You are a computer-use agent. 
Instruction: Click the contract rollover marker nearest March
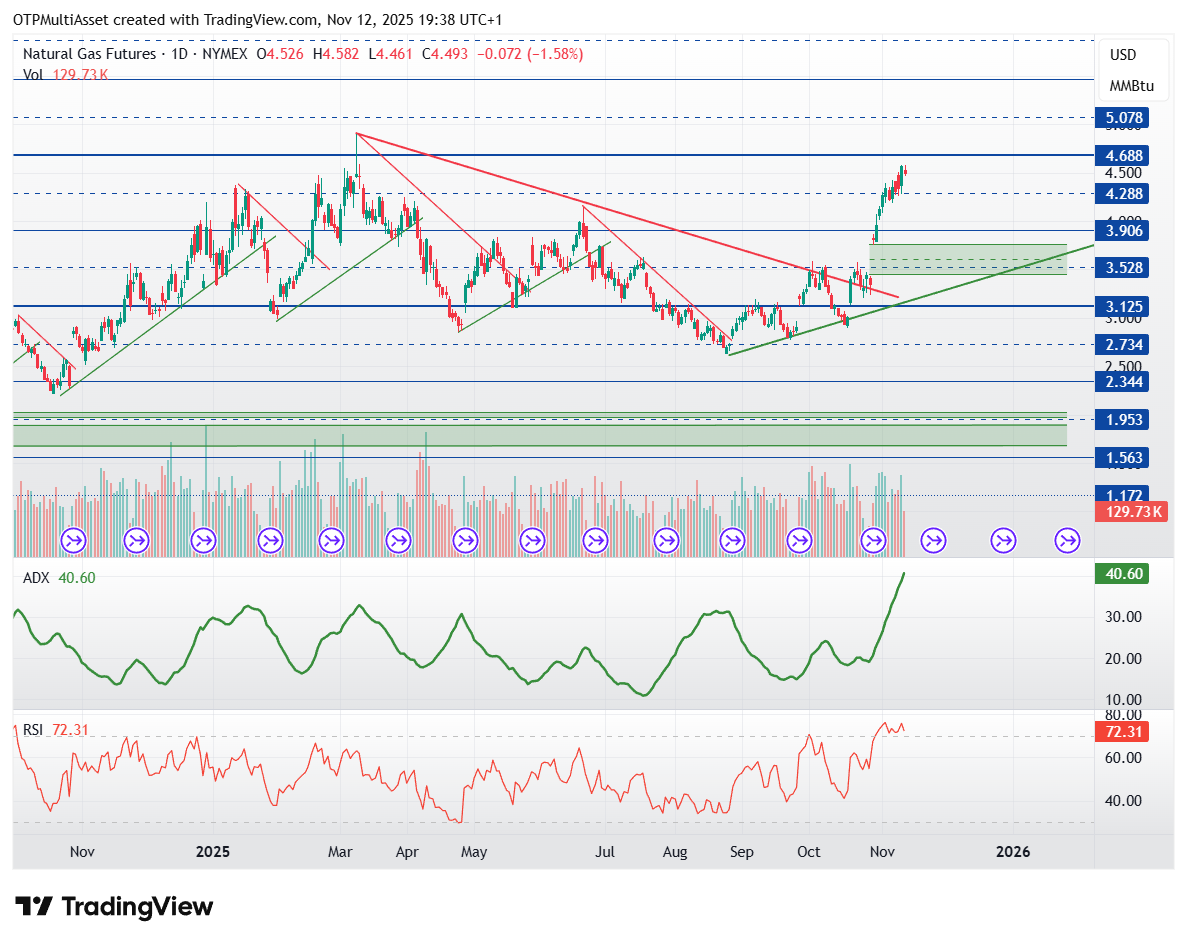coord(333,541)
